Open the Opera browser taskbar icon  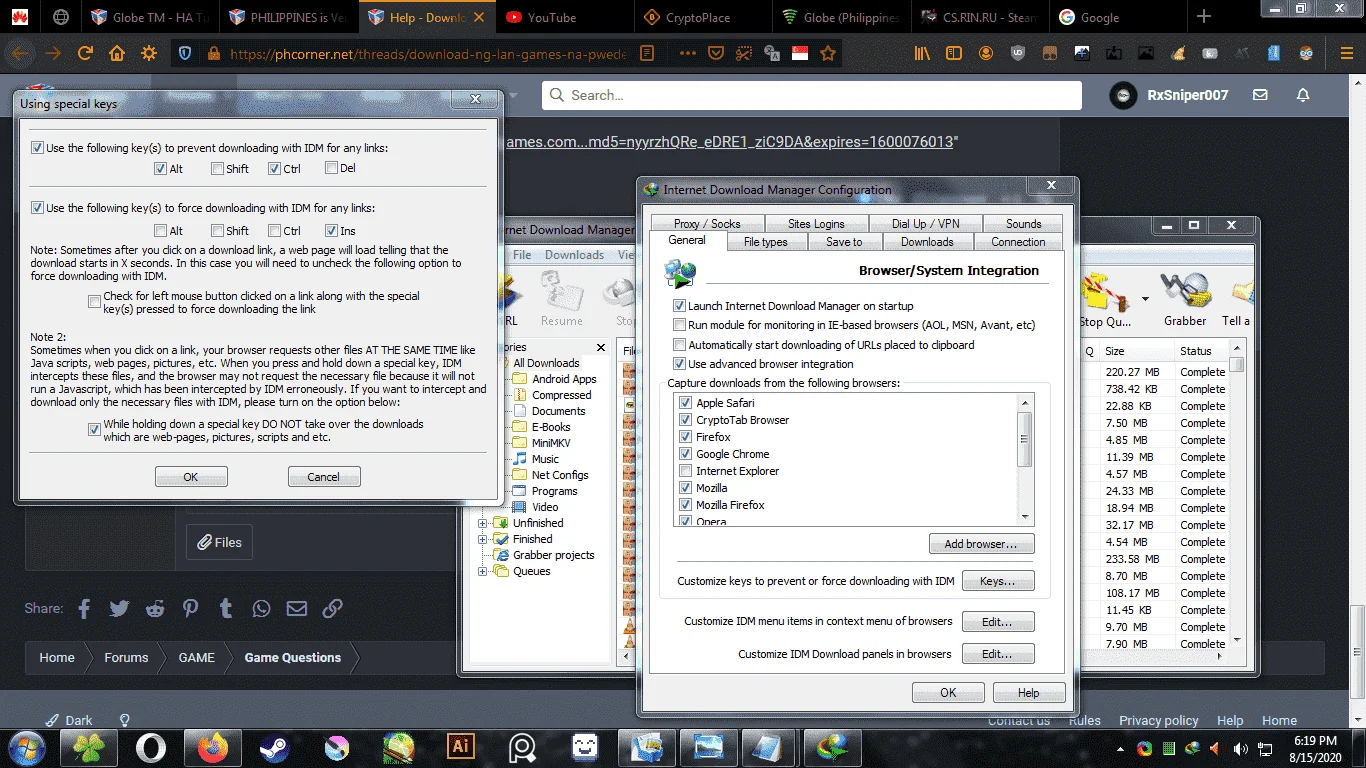point(151,747)
